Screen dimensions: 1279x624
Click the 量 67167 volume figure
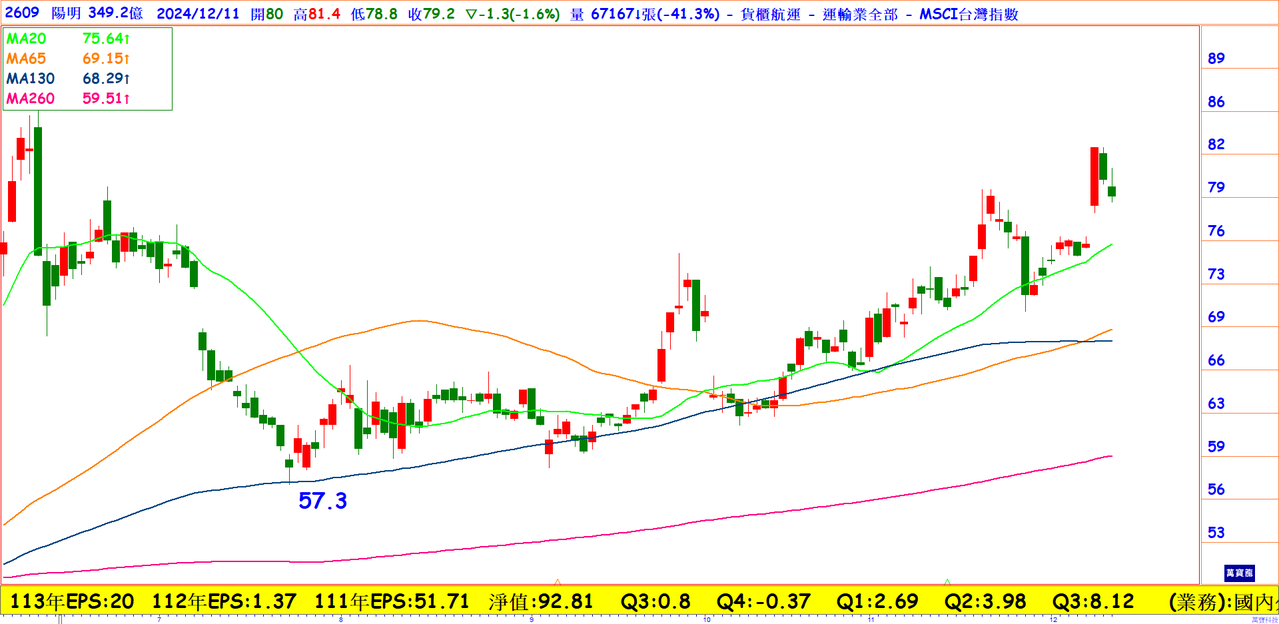coord(618,14)
